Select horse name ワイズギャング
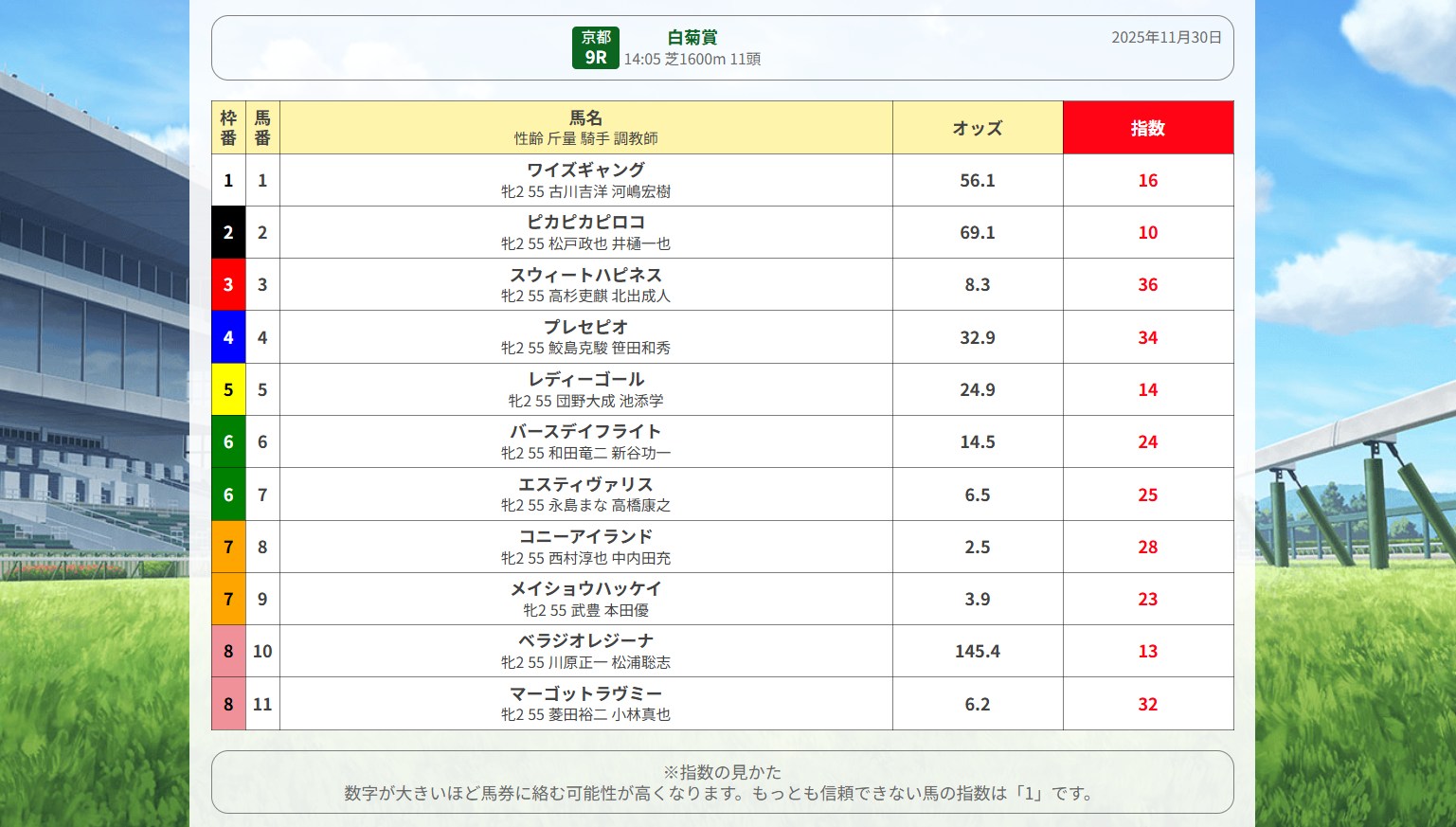Viewport: 1456px width, 827px height. 585,170
